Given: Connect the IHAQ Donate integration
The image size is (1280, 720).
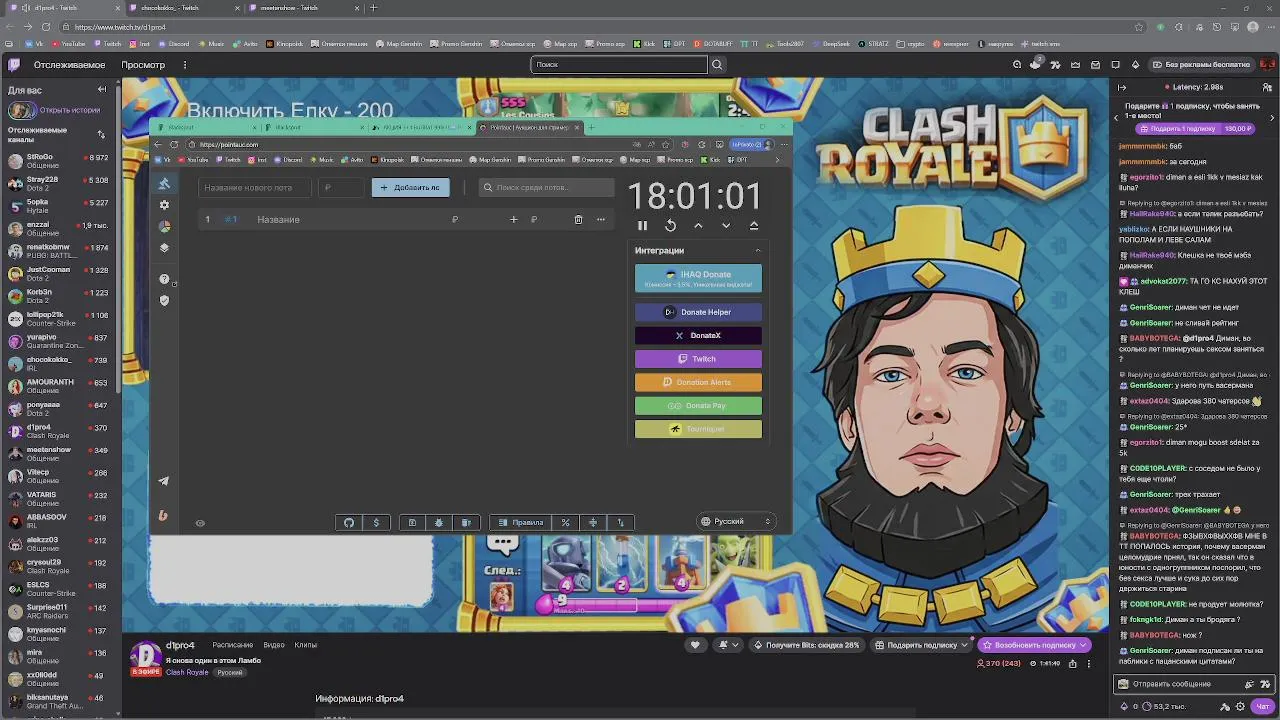Looking at the screenshot, I should pyautogui.click(x=698, y=278).
